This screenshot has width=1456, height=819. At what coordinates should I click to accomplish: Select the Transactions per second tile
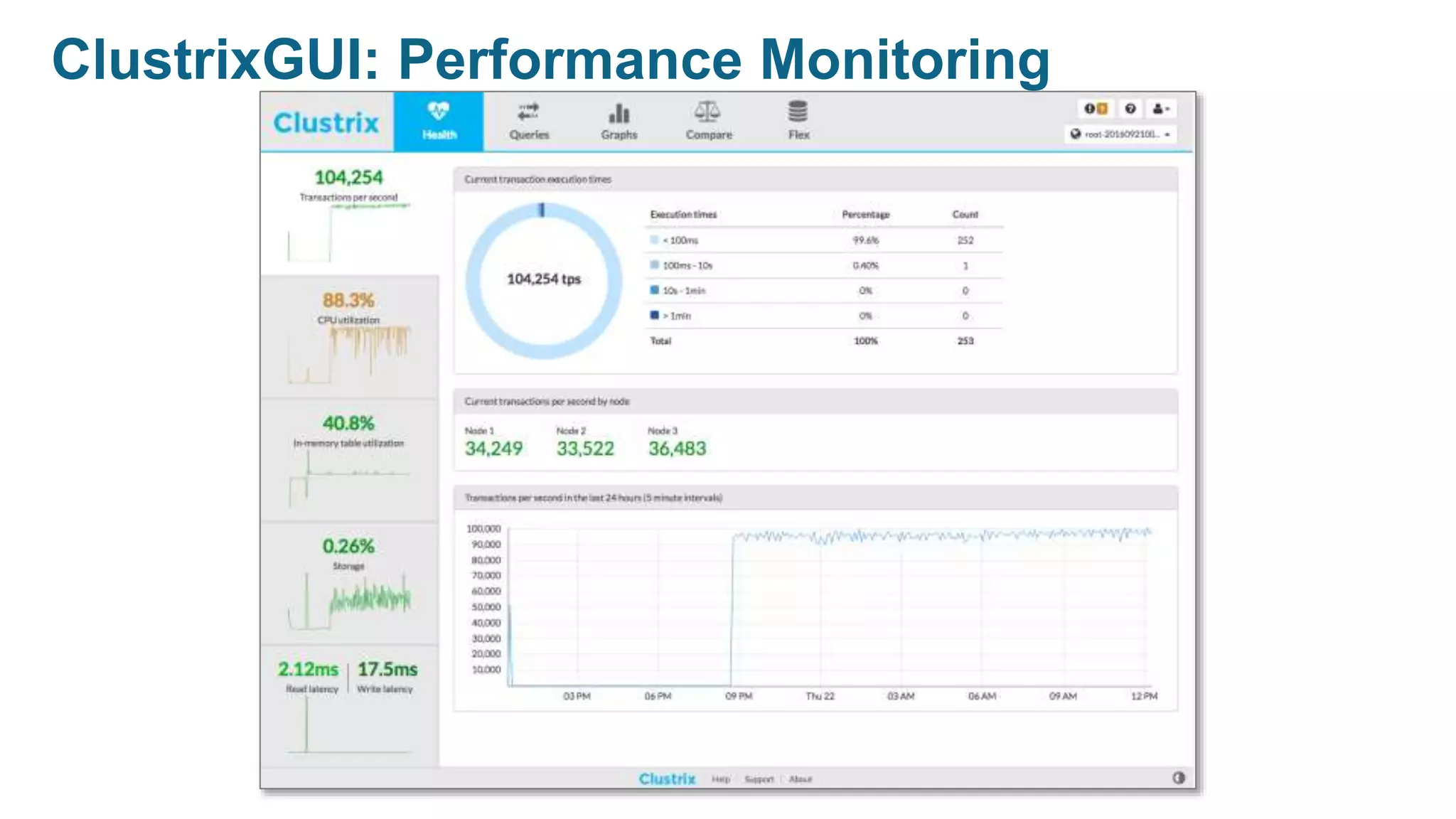[349, 213]
